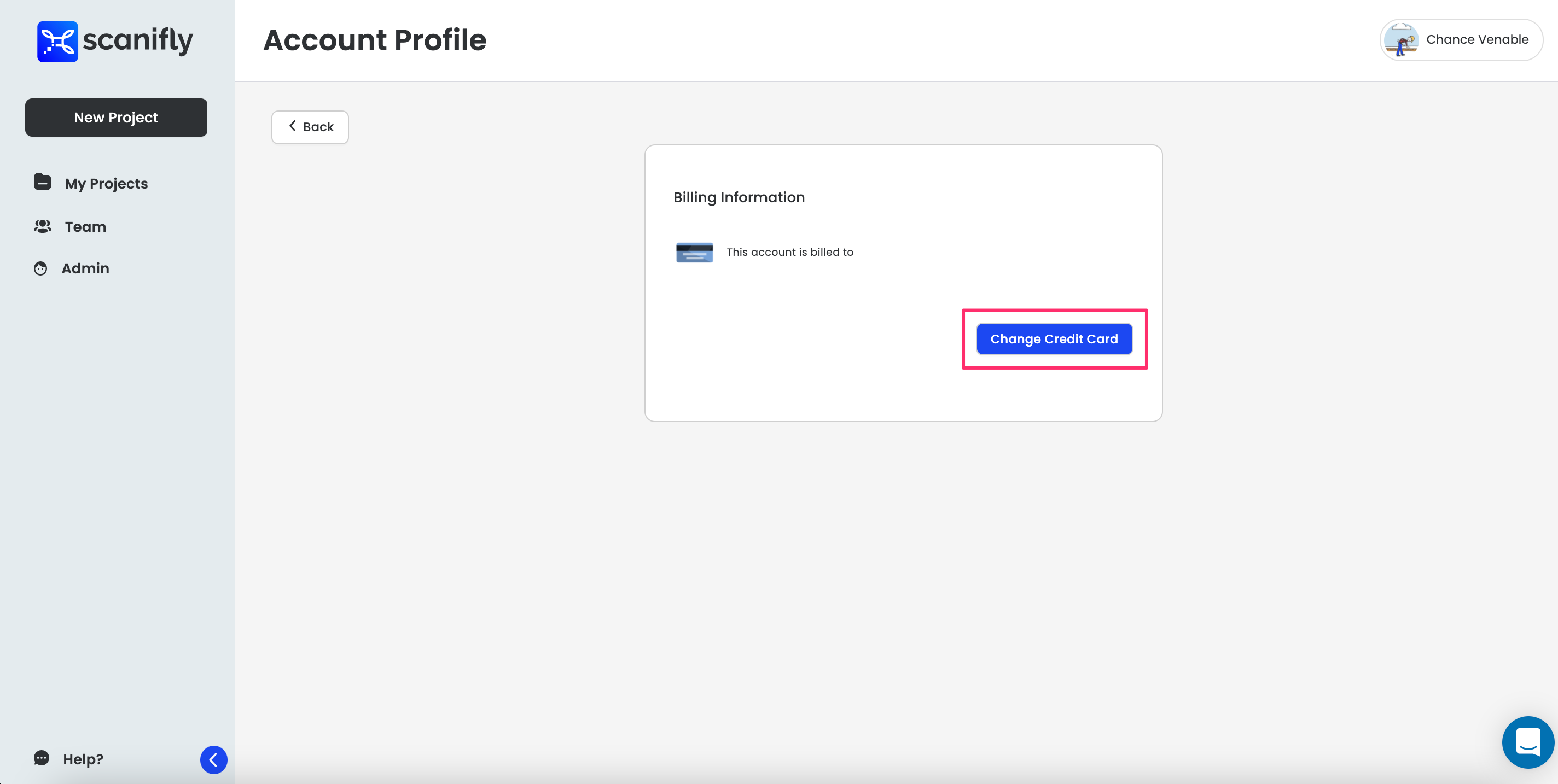1558x784 pixels.
Task: Open the Chance Venable user menu
Action: tap(1461, 40)
